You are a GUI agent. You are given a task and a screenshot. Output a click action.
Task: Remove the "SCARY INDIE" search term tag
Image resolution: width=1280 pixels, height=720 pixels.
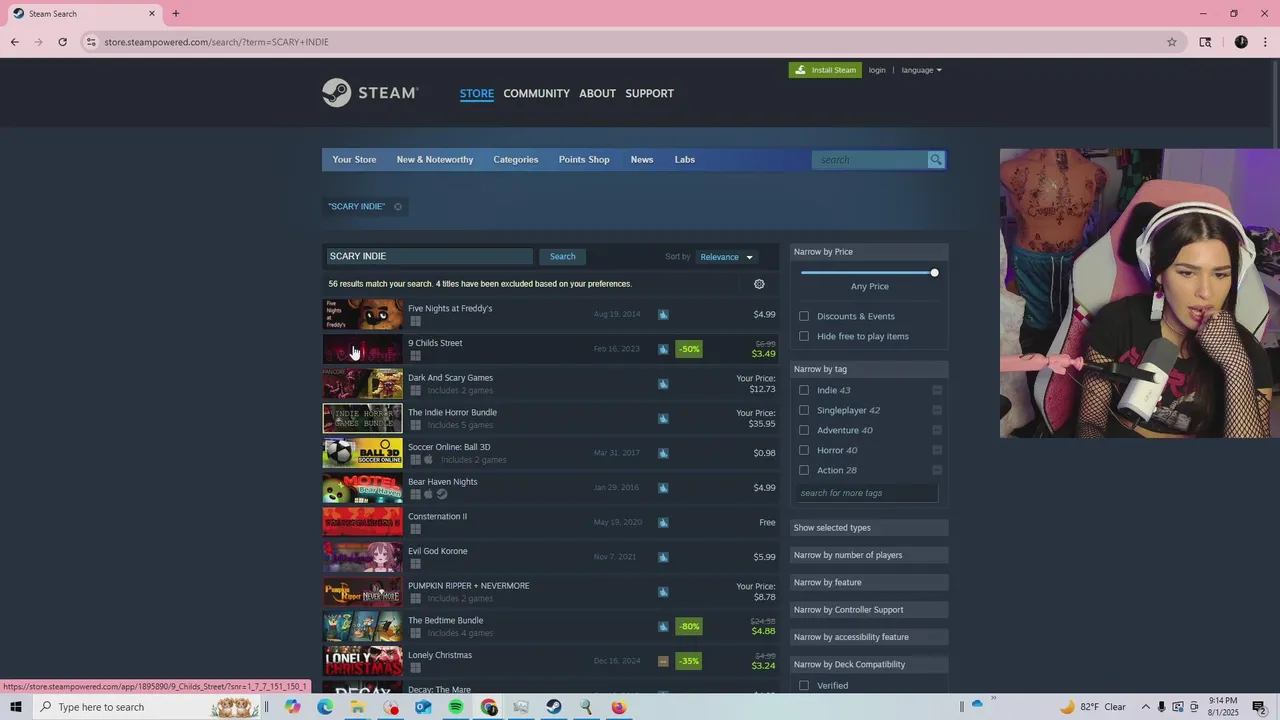pyautogui.click(x=398, y=207)
